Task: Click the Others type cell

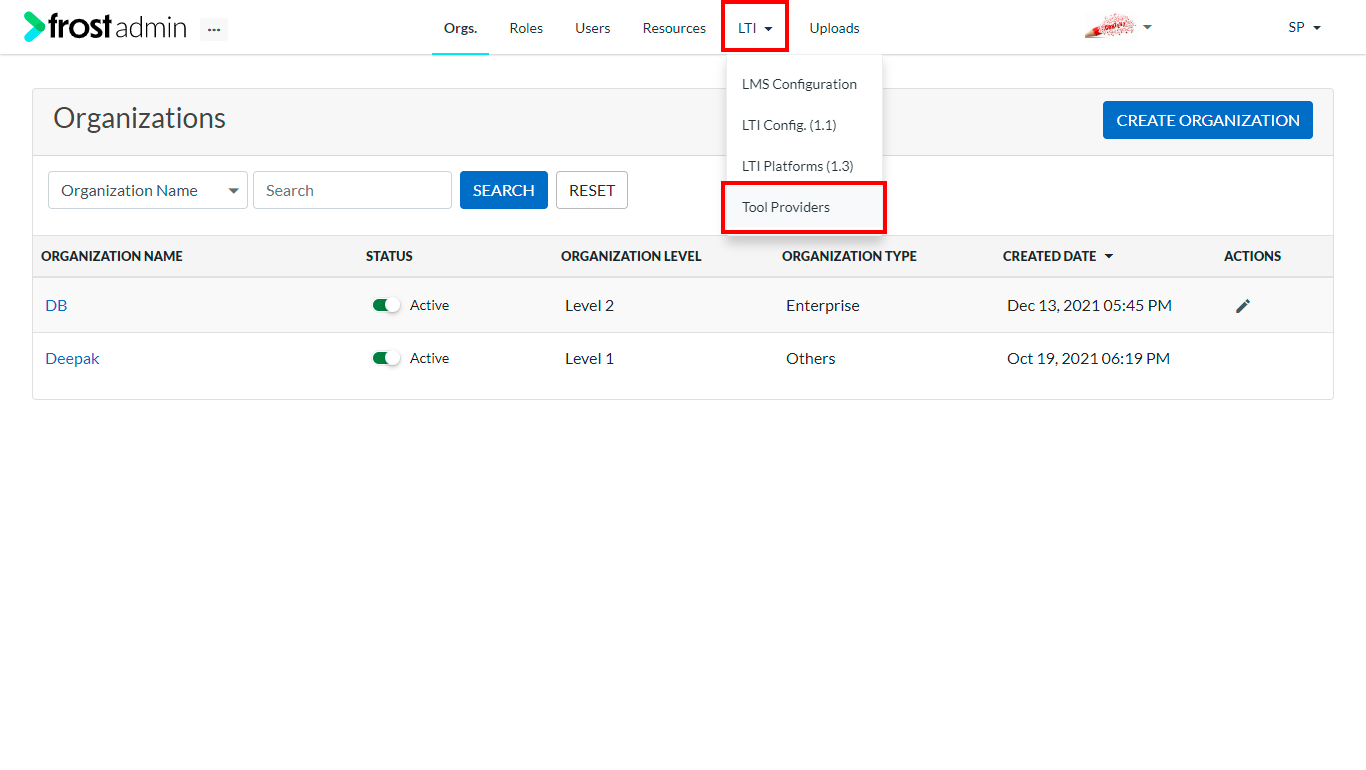Action: [810, 358]
